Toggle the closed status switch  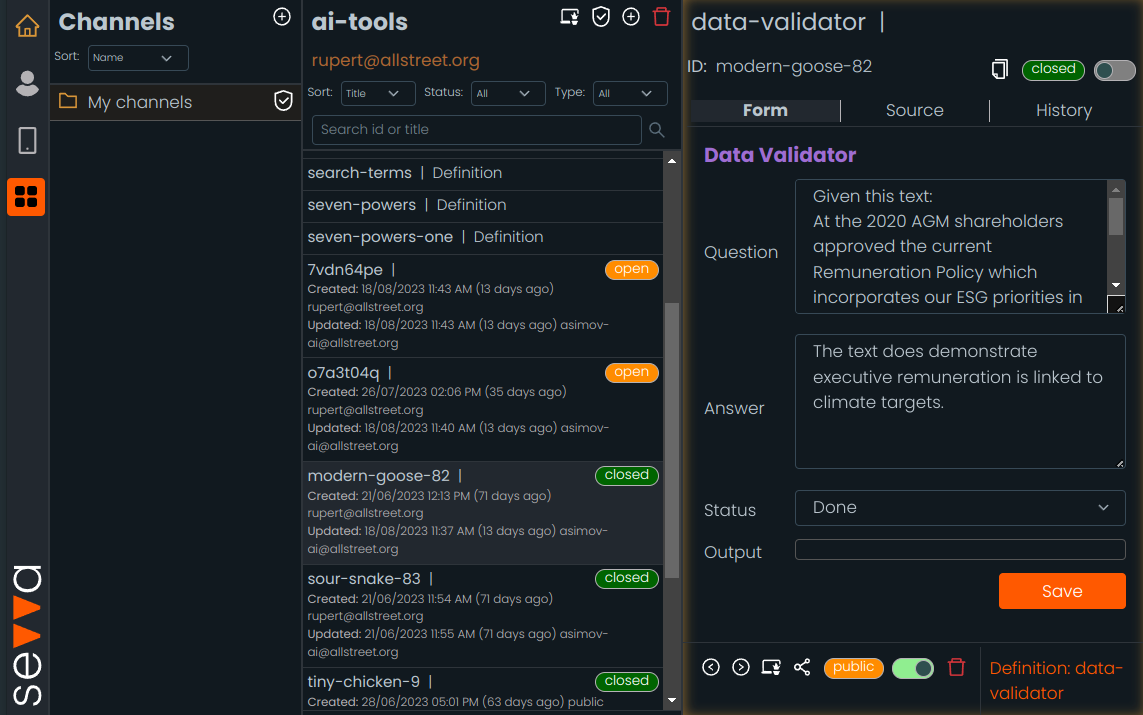point(1114,70)
